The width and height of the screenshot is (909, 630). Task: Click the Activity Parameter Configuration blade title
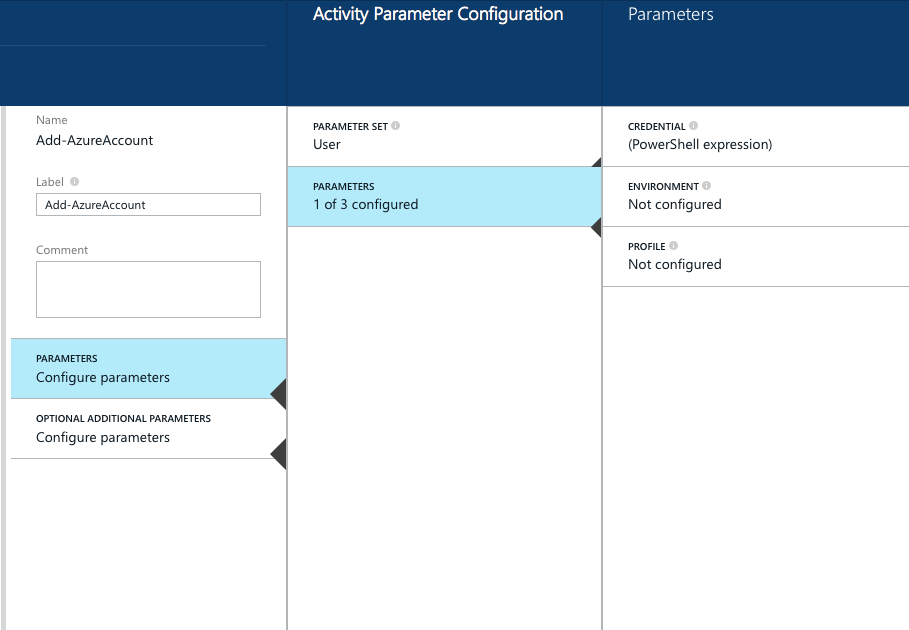(x=438, y=14)
